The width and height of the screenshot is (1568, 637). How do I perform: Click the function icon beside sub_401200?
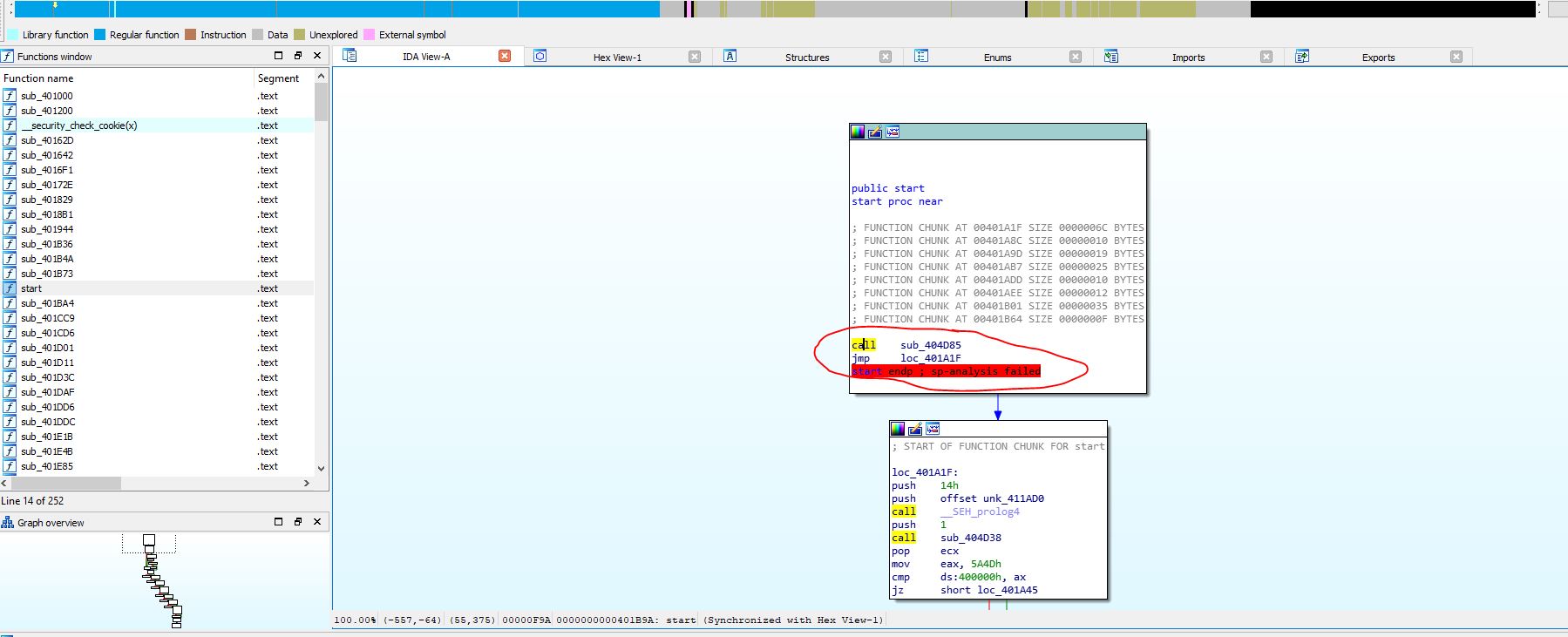(10, 111)
